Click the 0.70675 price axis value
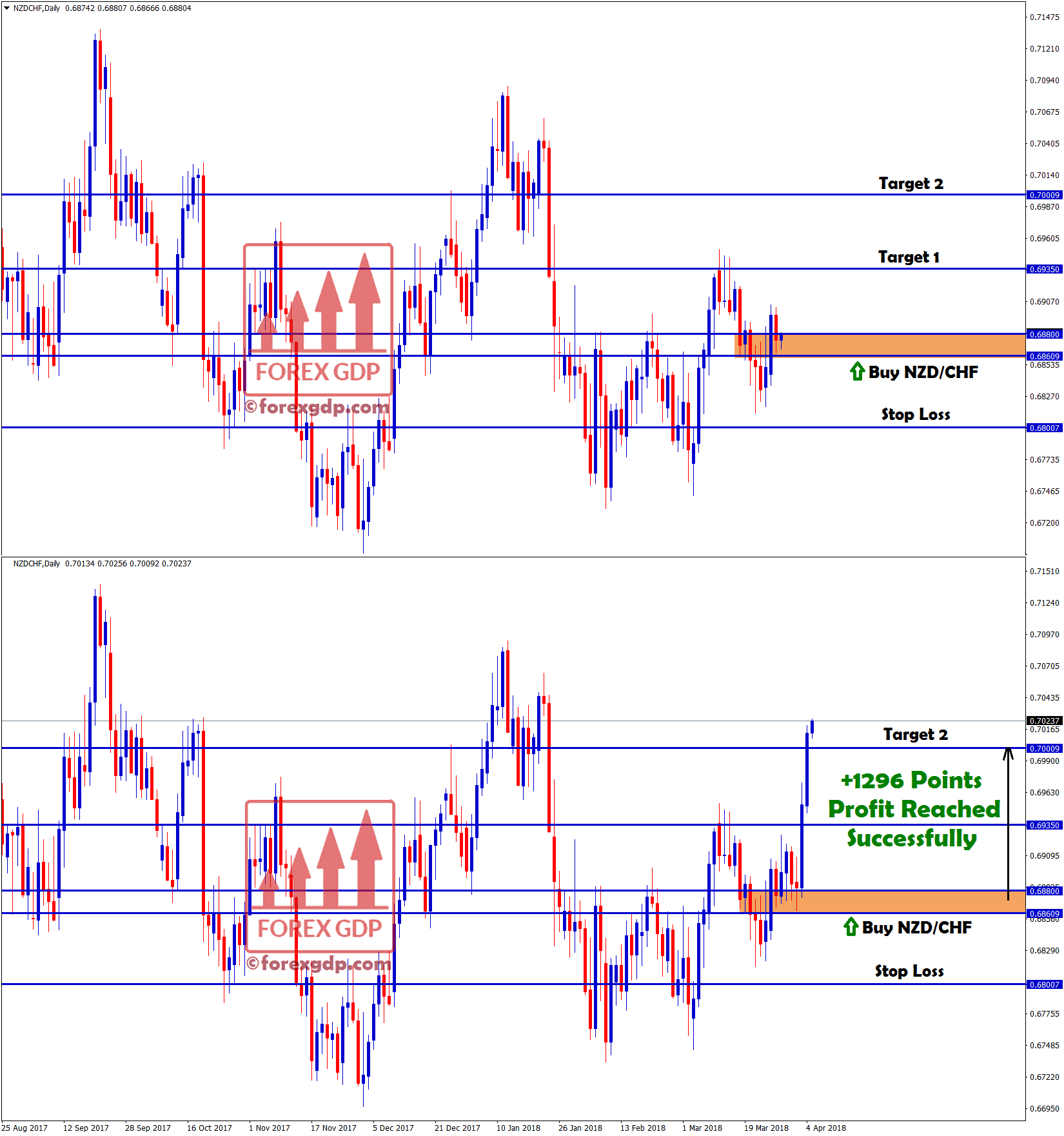The height and width of the screenshot is (1136, 1064). click(x=1045, y=112)
